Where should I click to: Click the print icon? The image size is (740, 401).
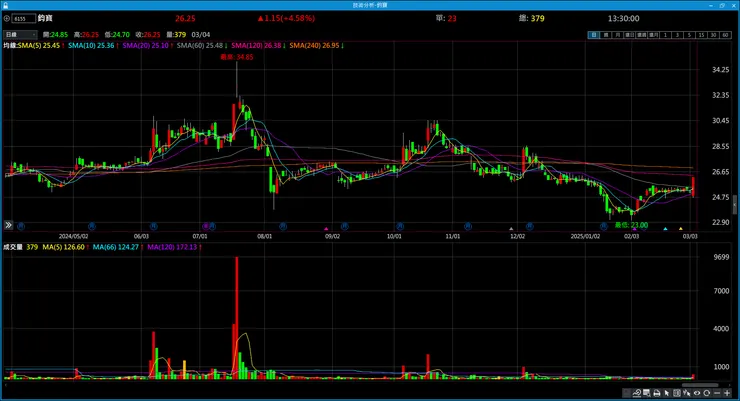pos(656,393)
